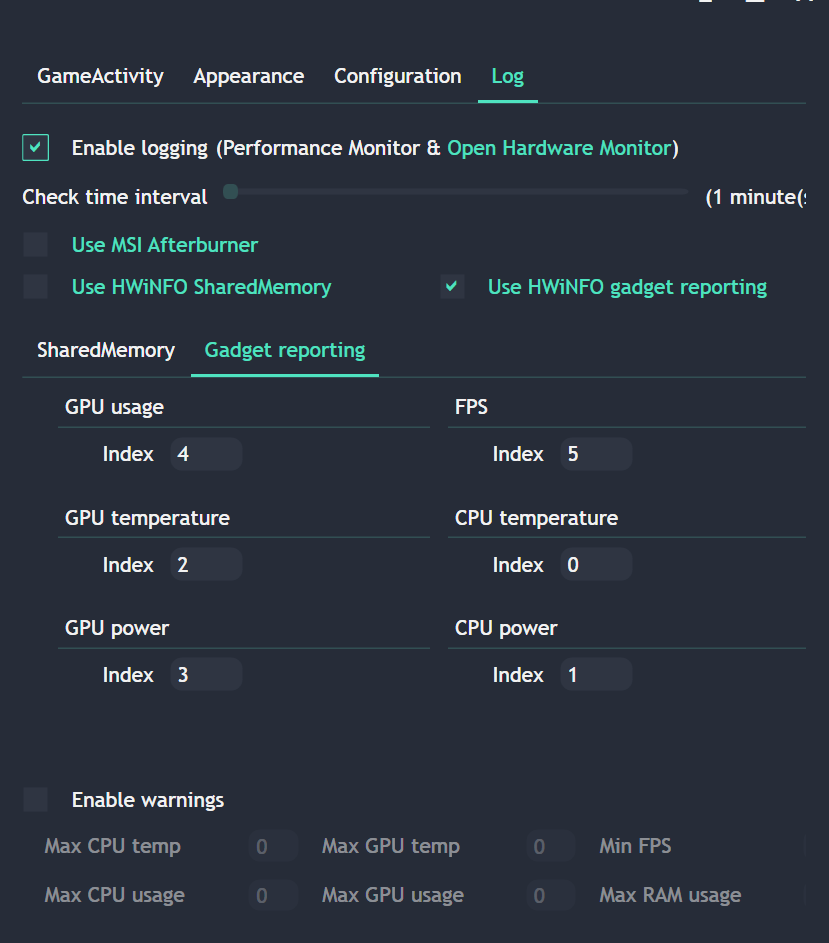Image resolution: width=829 pixels, height=943 pixels.
Task: Click the GPU temperature Index field
Action: point(205,564)
